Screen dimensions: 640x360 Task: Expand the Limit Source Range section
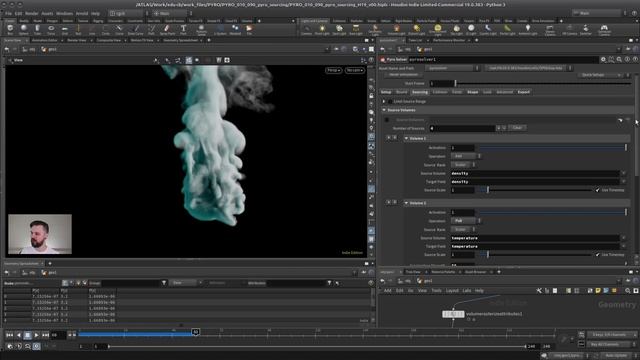[x=384, y=101]
